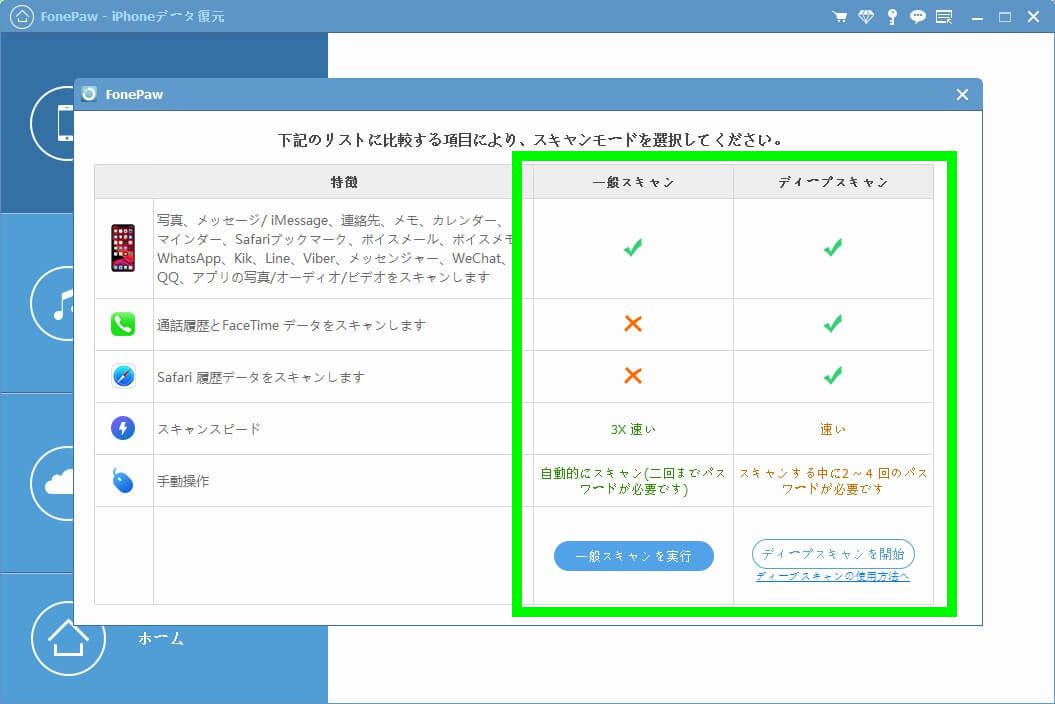Click the 一般スキャン column header

click(x=633, y=182)
